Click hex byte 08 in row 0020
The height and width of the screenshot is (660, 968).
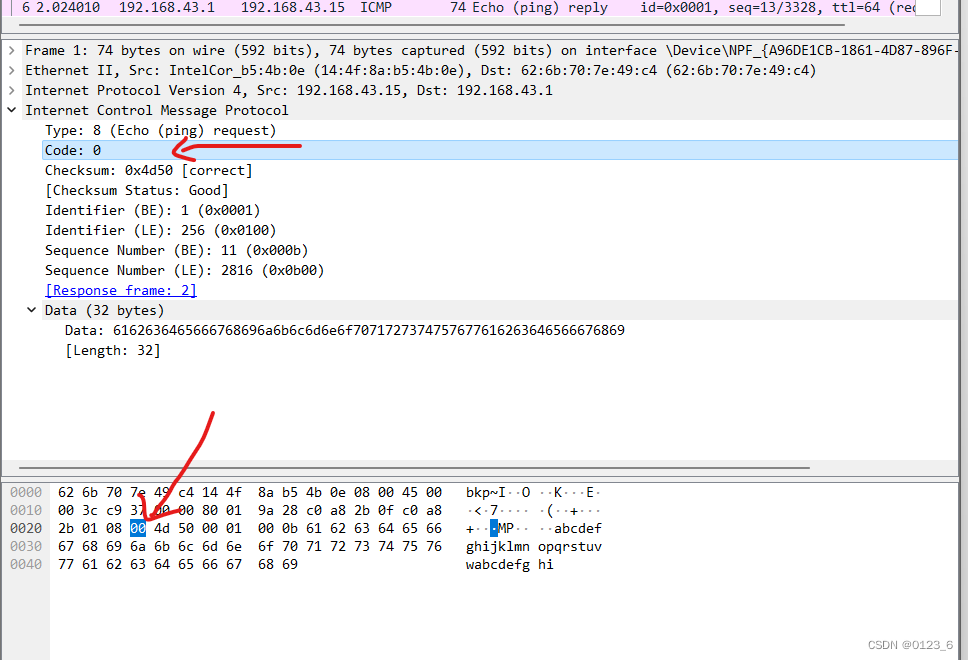tap(114, 528)
